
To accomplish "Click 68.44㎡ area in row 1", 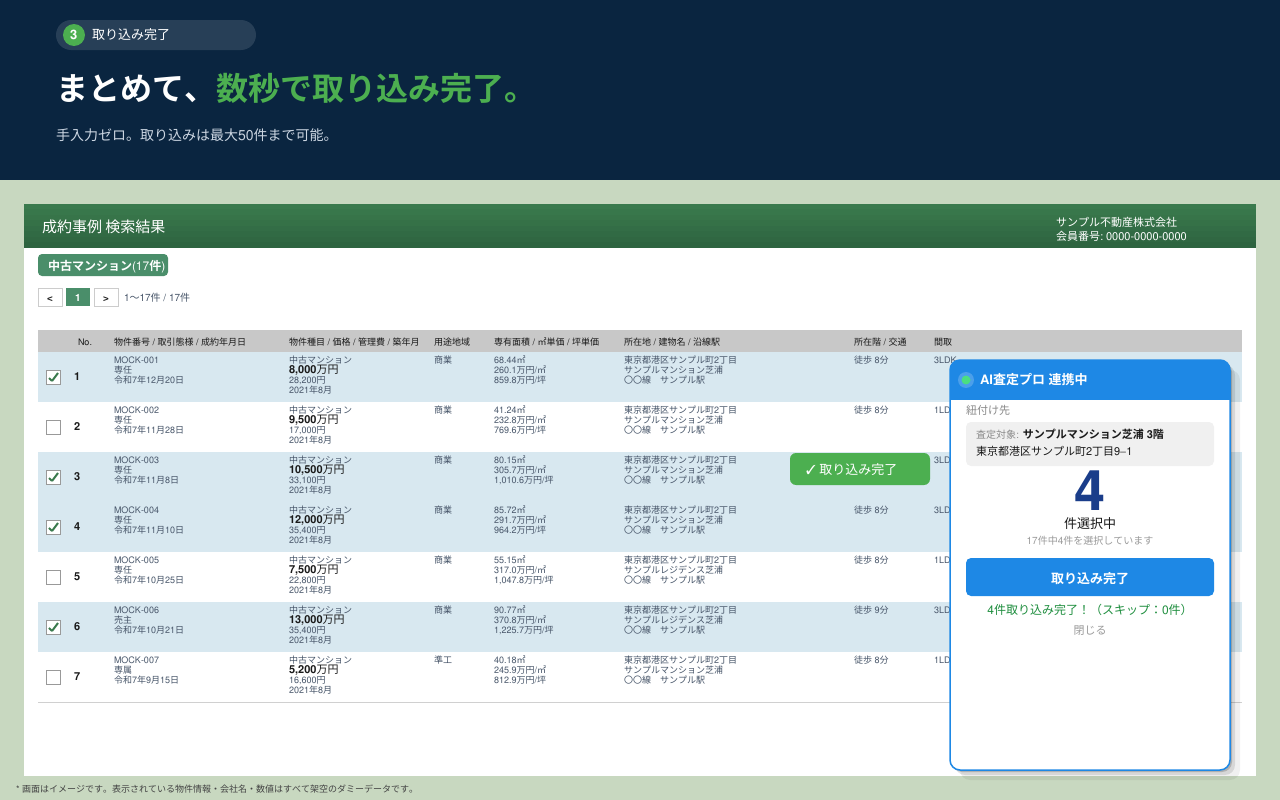I will 510,360.
